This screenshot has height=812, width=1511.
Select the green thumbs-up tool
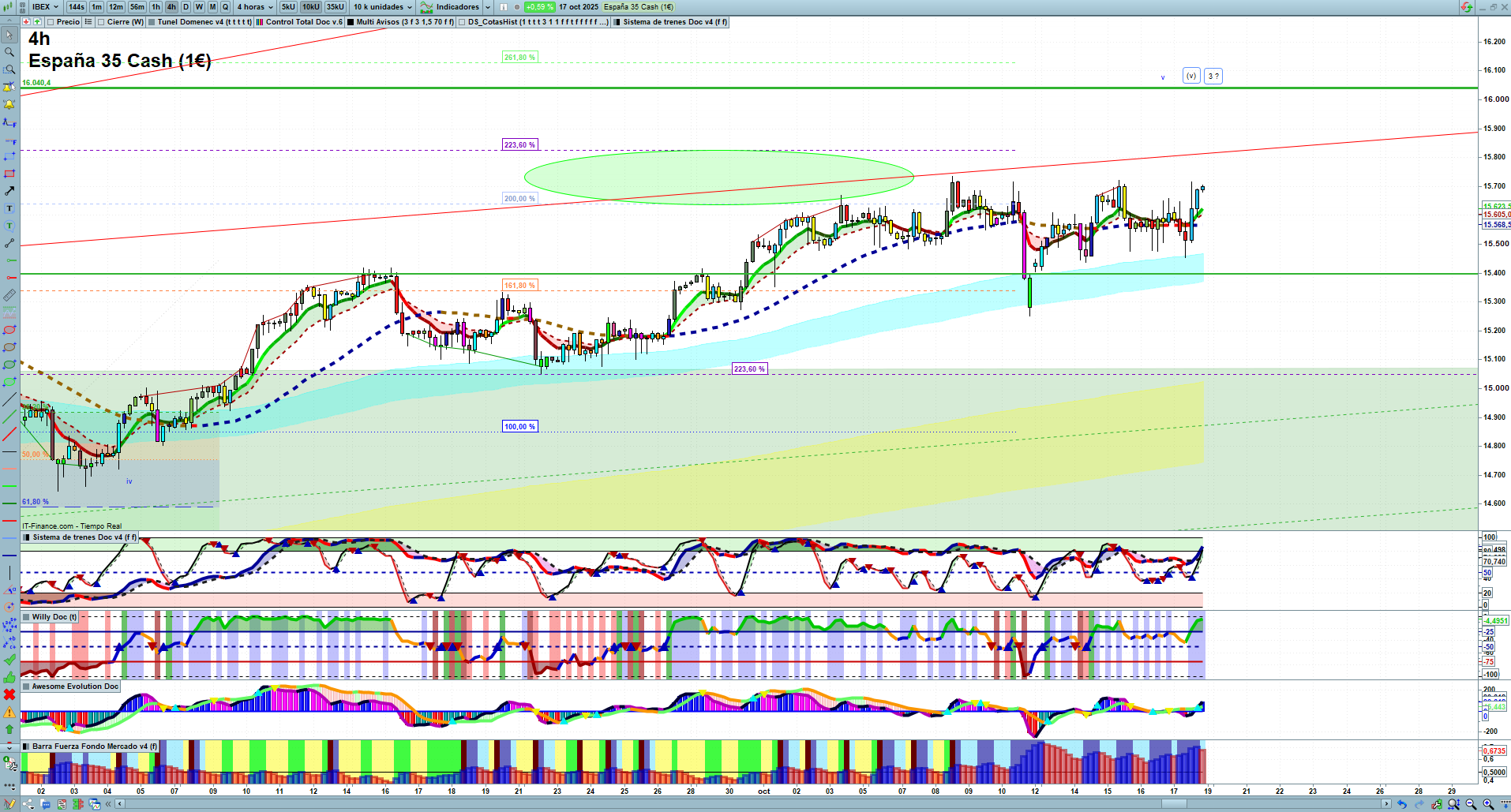[x=9, y=677]
